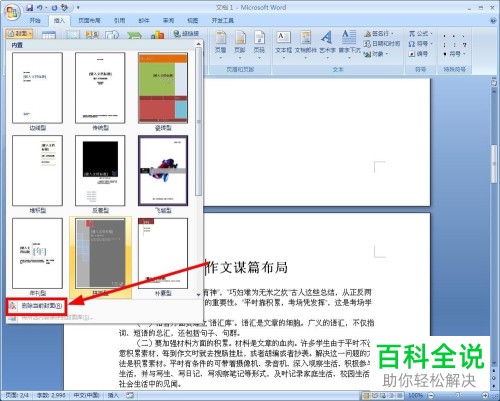
Task: Open the 公式 (Equation) dropdown
Action: click(x=421, y=34)
